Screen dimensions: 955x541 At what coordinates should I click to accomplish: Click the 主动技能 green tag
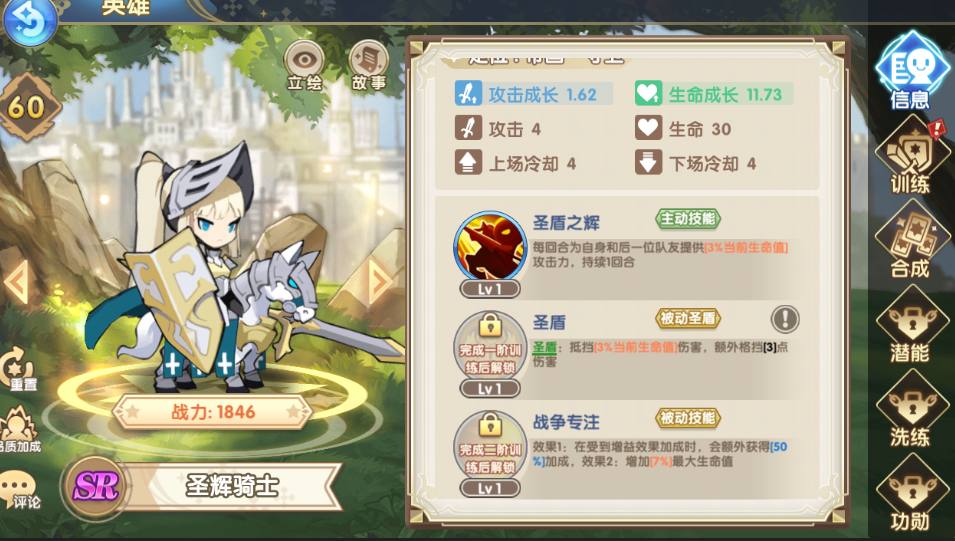point(688,219)
